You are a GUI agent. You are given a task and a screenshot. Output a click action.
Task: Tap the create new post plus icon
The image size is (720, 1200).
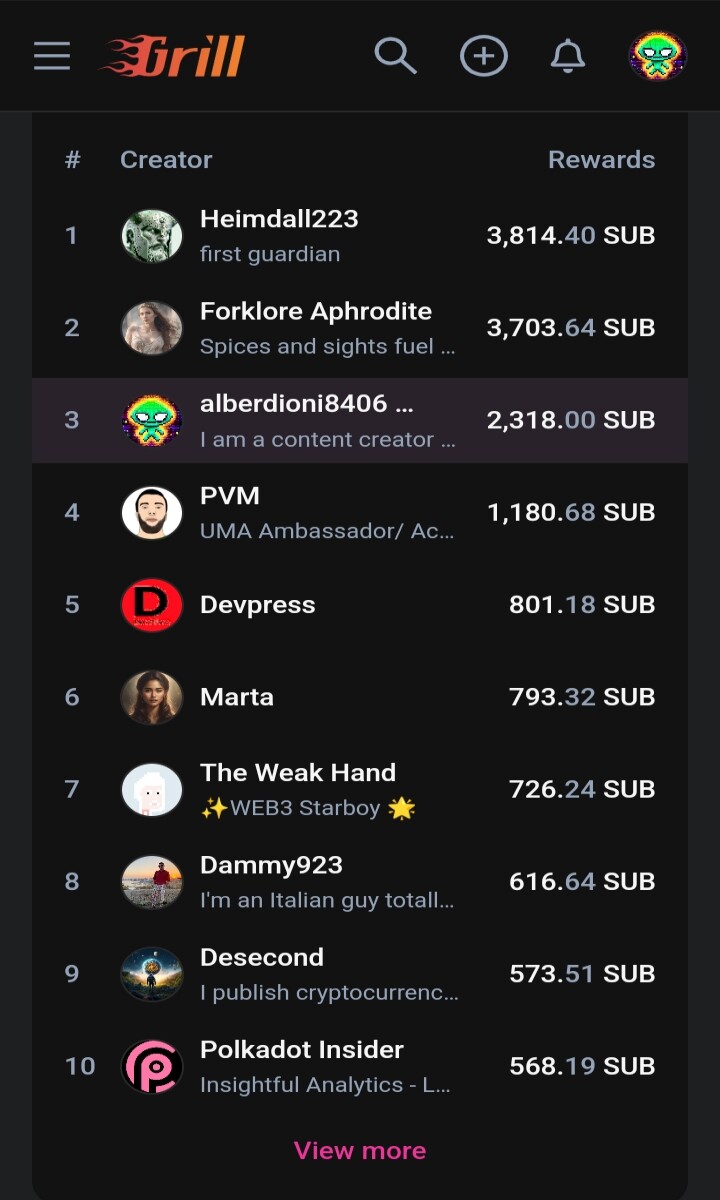tap(483, 56)
